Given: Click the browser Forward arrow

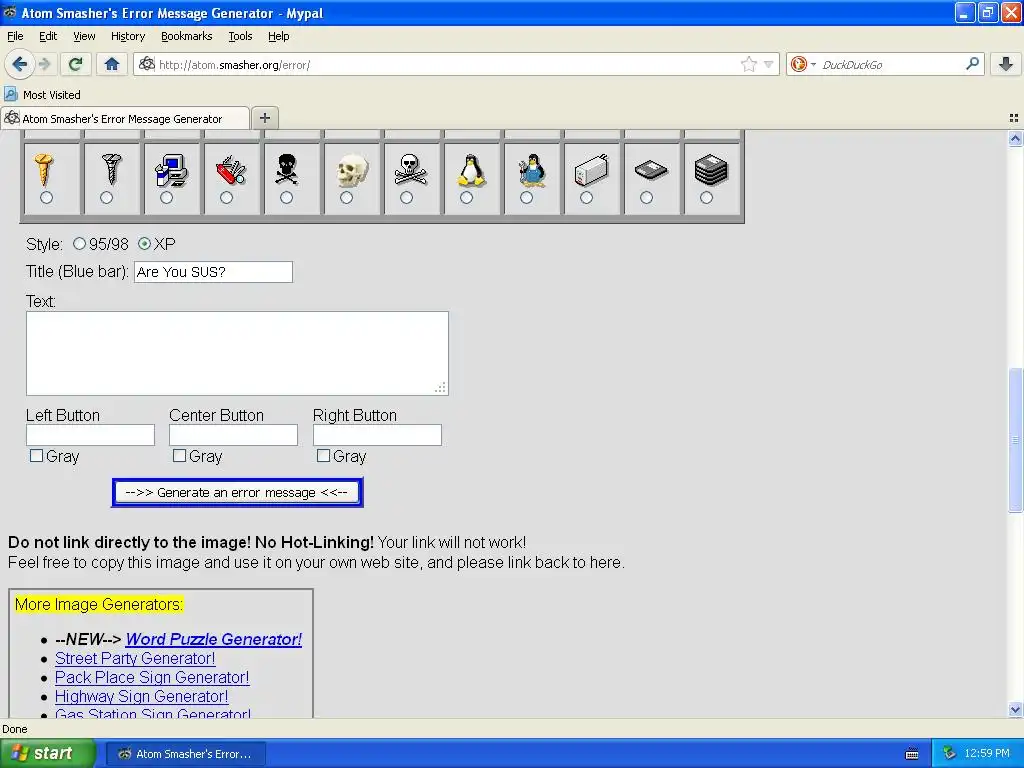Looking at the screenshot, I should [x=44, y=64].
